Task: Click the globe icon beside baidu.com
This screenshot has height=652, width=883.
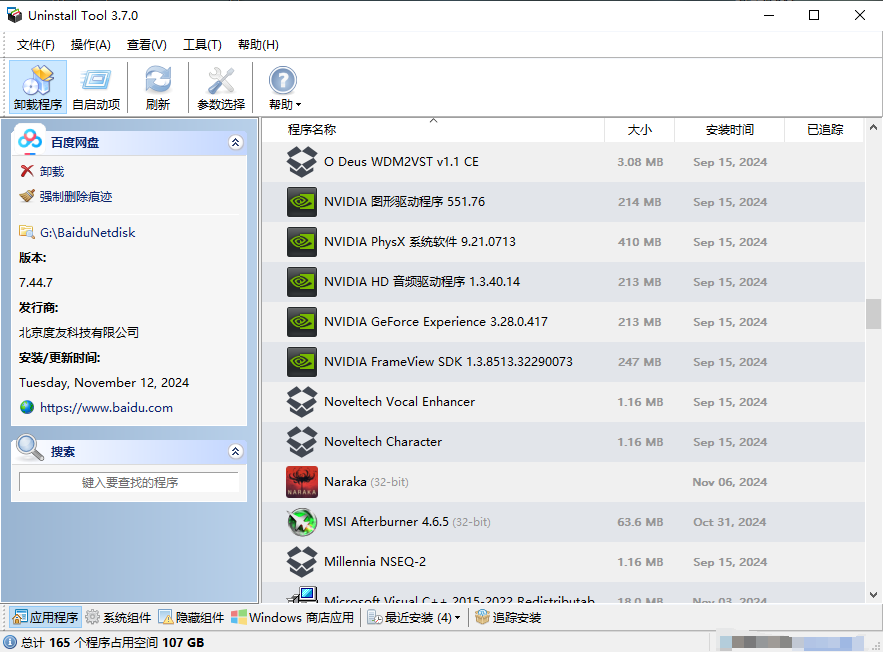Action: (26, 407)
